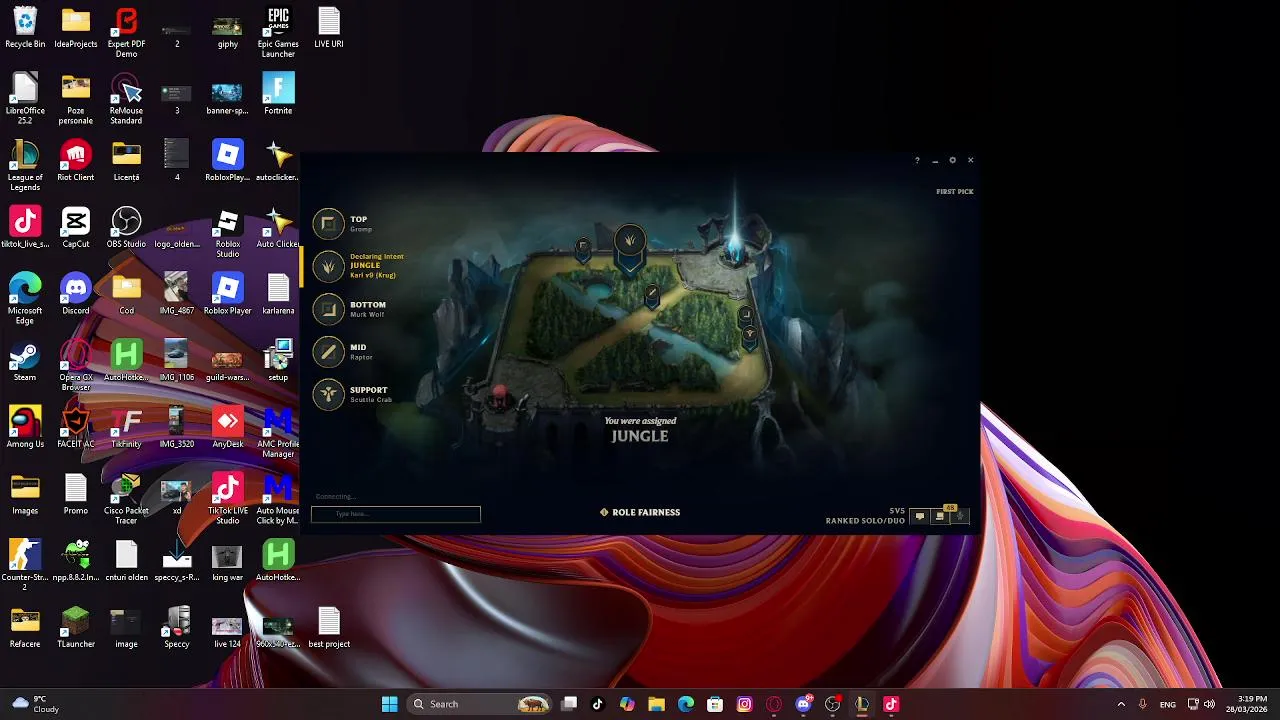
Task: Select the Riot Client desktop icon
Action: coord(76,160)
